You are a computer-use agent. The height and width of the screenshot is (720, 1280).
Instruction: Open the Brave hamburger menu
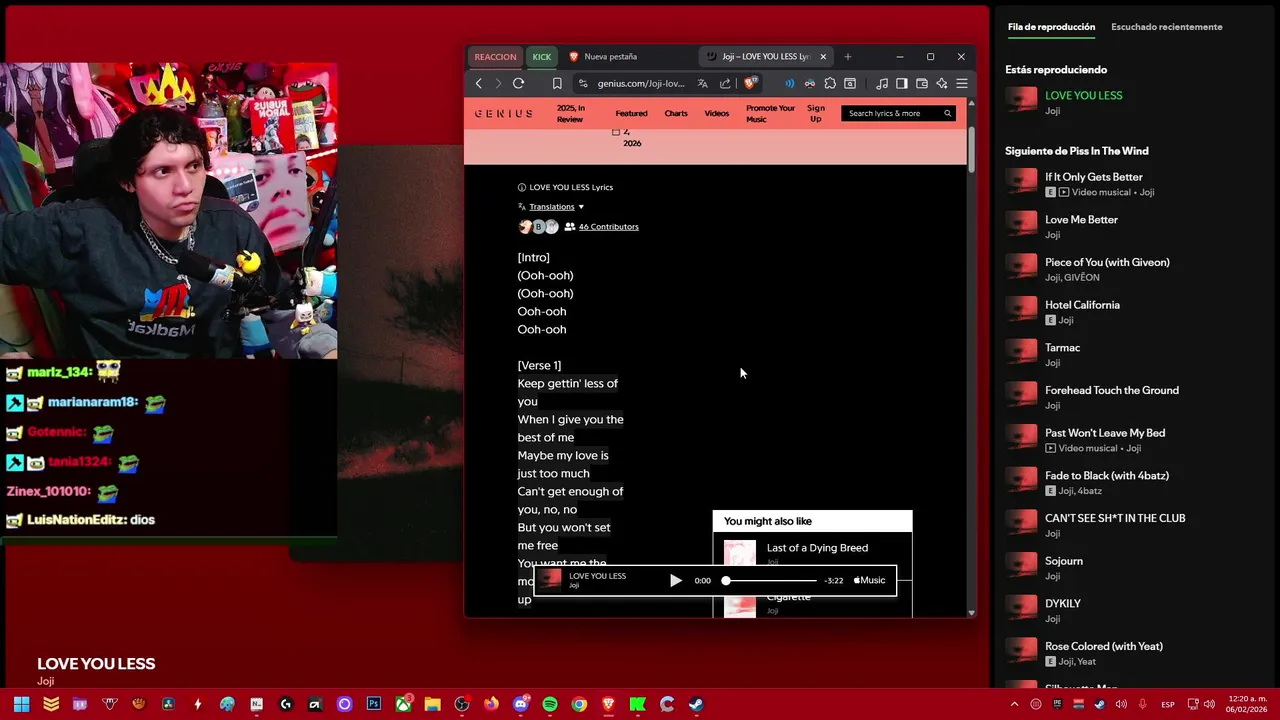[x=962, y=84]
